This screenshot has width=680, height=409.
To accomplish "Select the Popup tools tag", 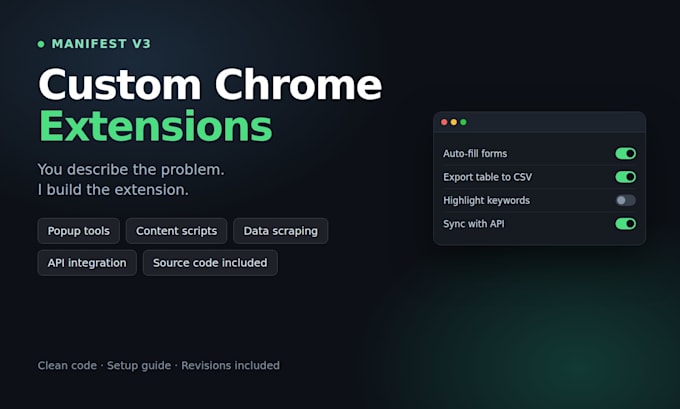I will (78, 231).
